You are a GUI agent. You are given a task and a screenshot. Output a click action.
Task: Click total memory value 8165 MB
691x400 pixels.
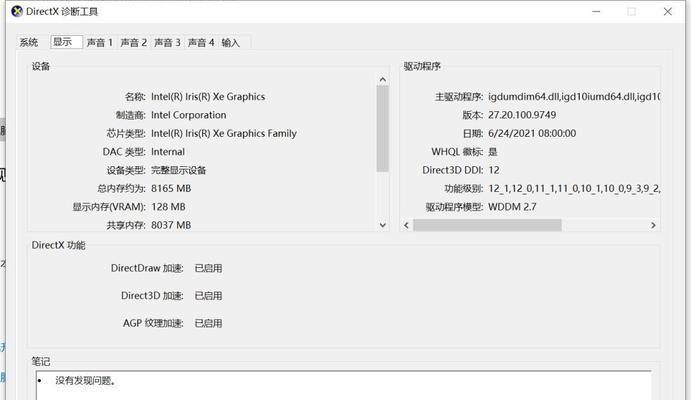tap(171, 189)
